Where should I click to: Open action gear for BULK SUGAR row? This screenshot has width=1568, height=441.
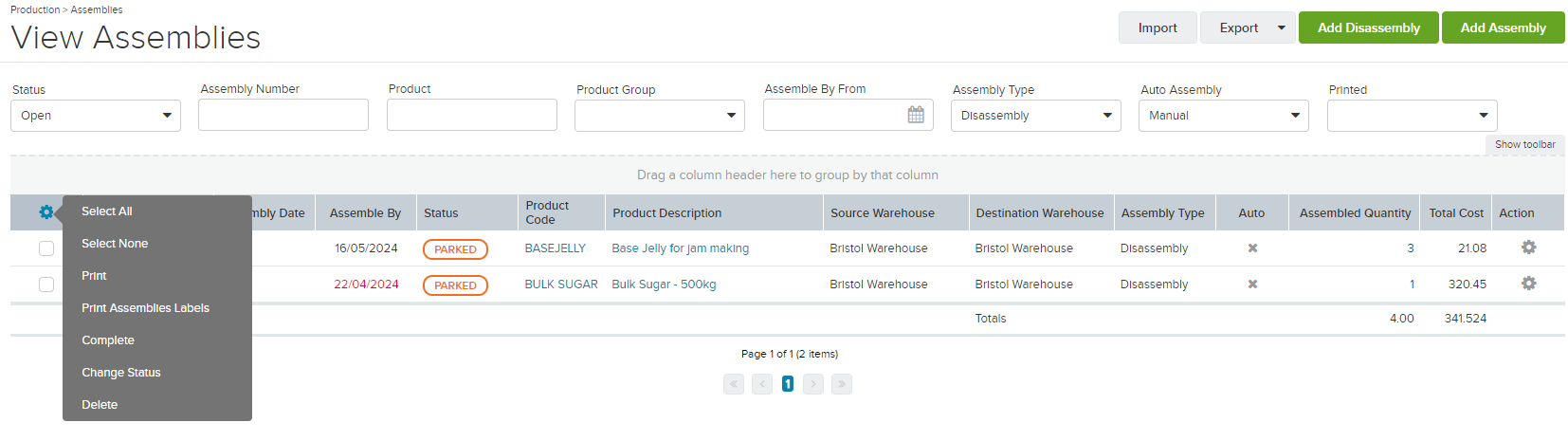(x=1528, y=284)
